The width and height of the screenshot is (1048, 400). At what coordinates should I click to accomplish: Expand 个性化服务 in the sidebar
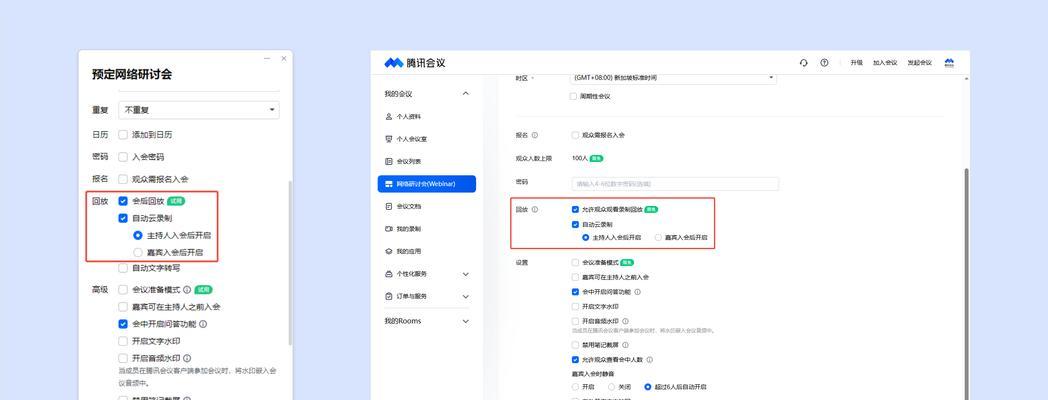[x=466, y=274]
